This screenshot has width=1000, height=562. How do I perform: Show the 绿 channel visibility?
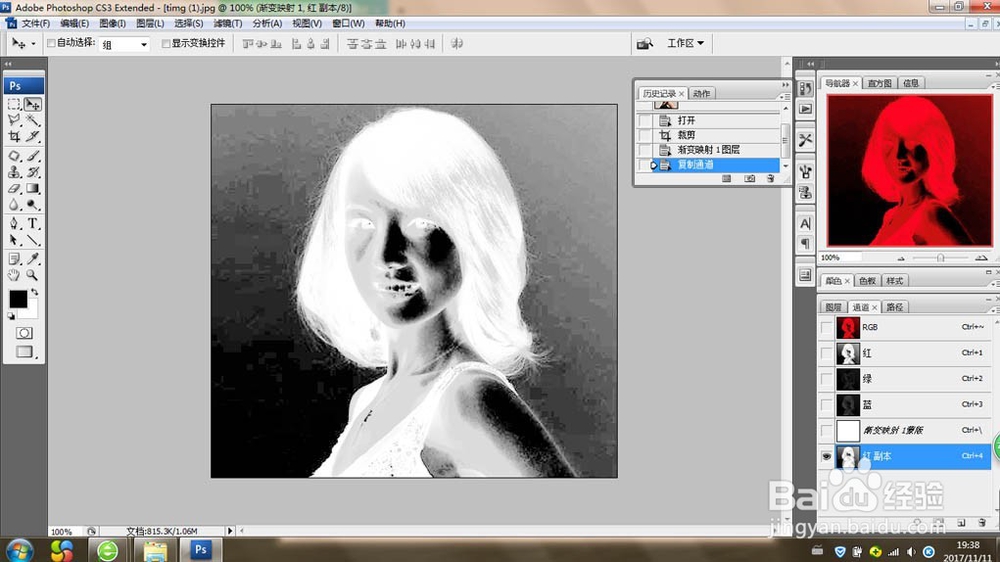click(x=827, y=379)
